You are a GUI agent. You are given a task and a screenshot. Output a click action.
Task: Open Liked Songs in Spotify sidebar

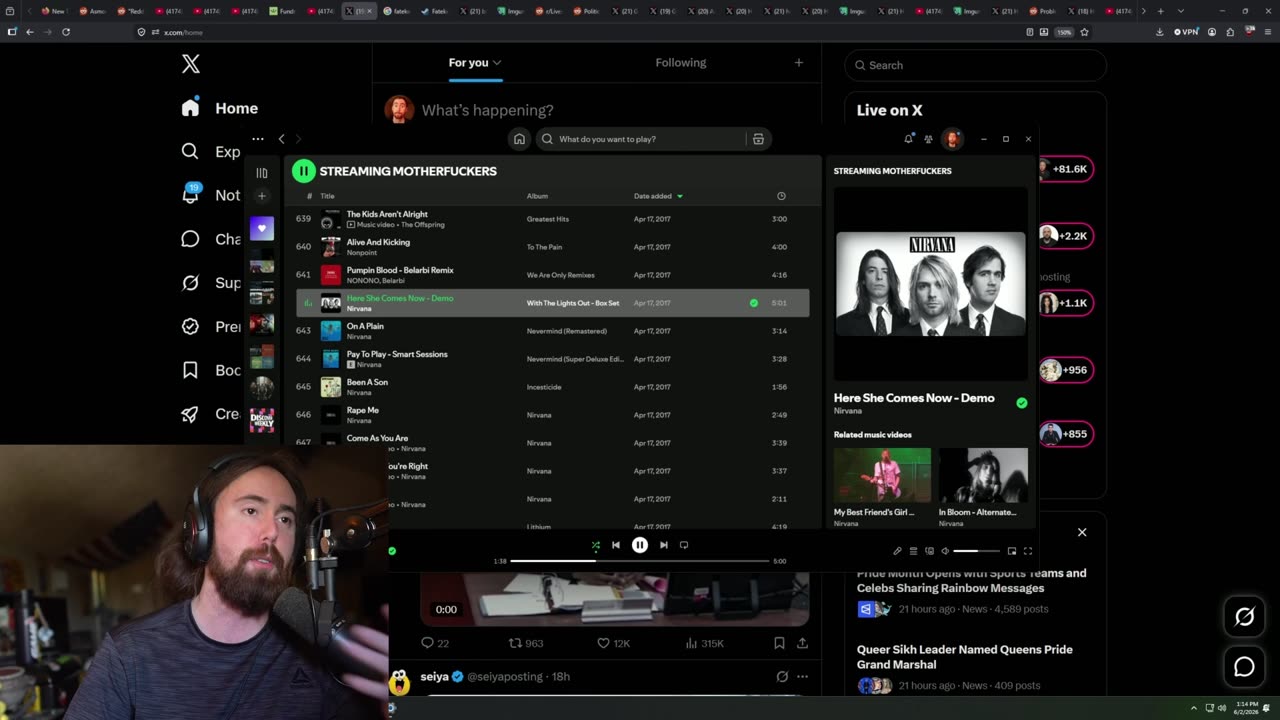pos(262,228)
